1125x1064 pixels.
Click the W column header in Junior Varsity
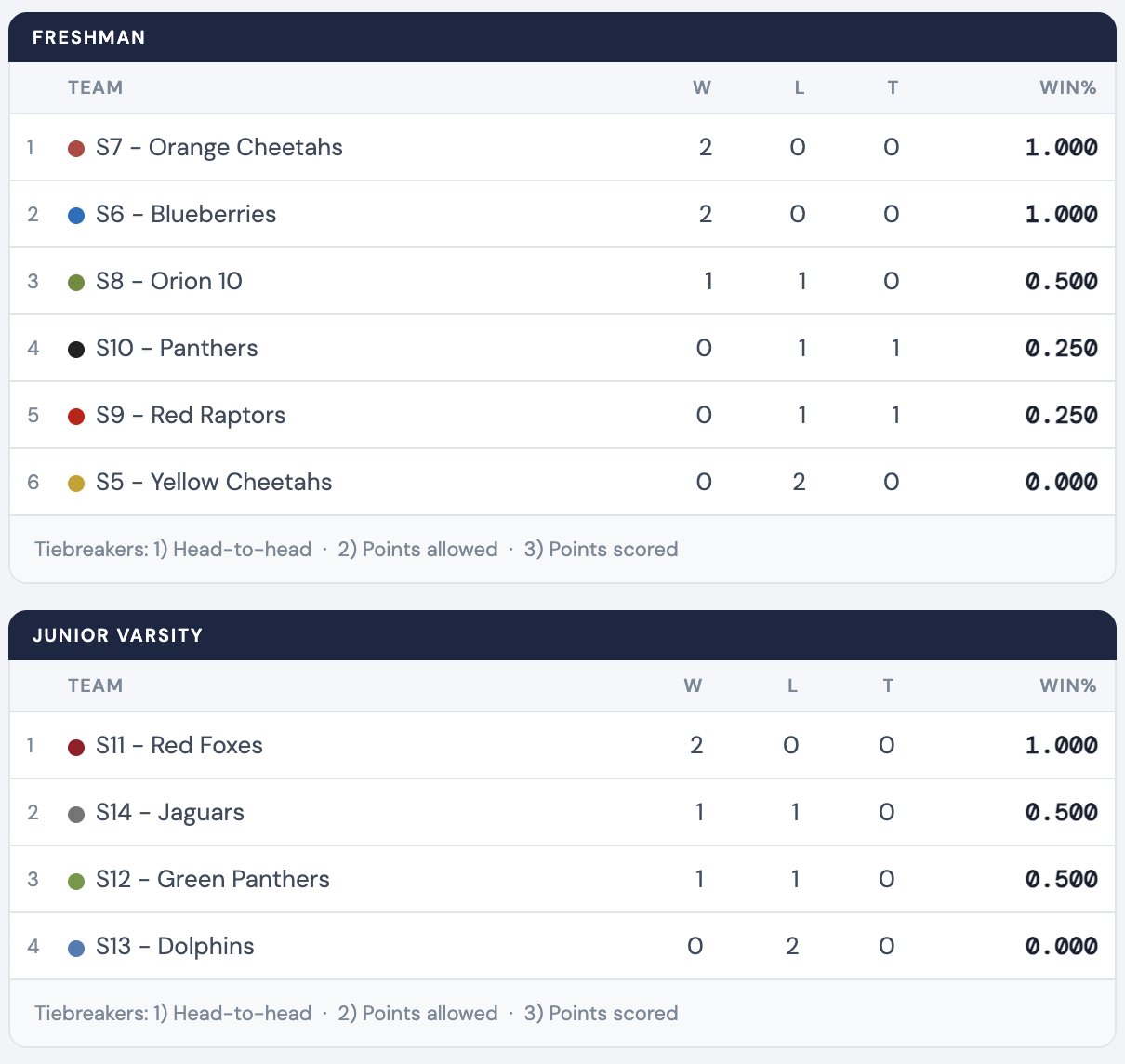(x=693, y=686)
